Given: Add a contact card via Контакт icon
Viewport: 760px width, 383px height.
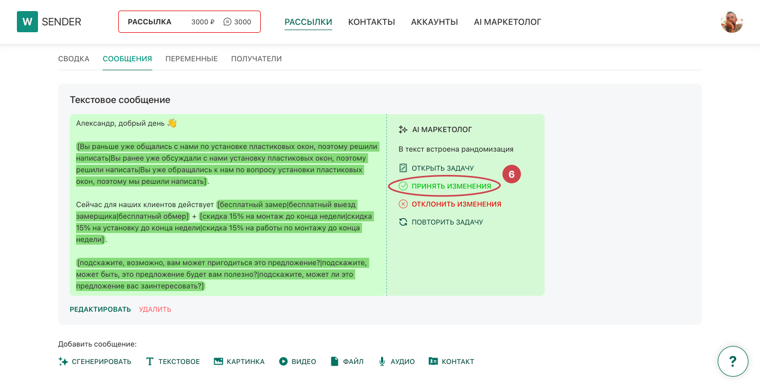Looking at the screenshot, I should [x=433, y=361].
